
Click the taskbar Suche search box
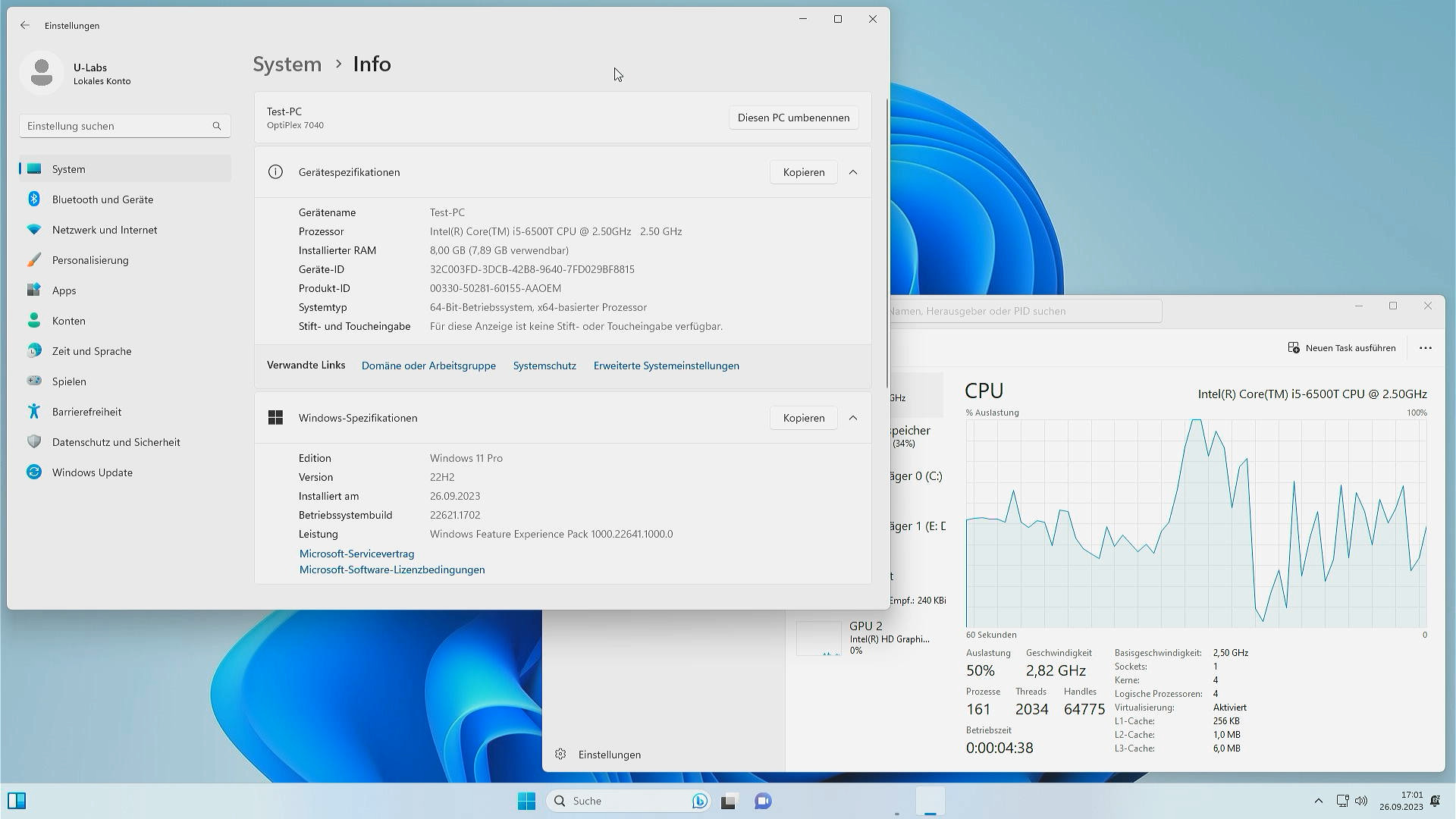629,801
